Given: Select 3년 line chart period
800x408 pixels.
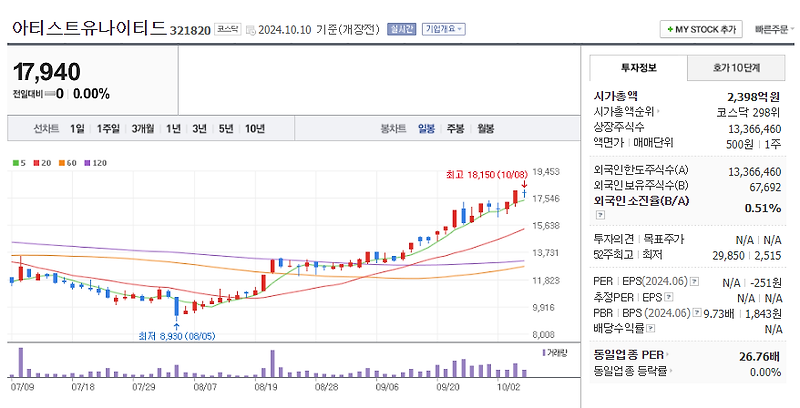Looking at the screenshot, I should point(199,129).
